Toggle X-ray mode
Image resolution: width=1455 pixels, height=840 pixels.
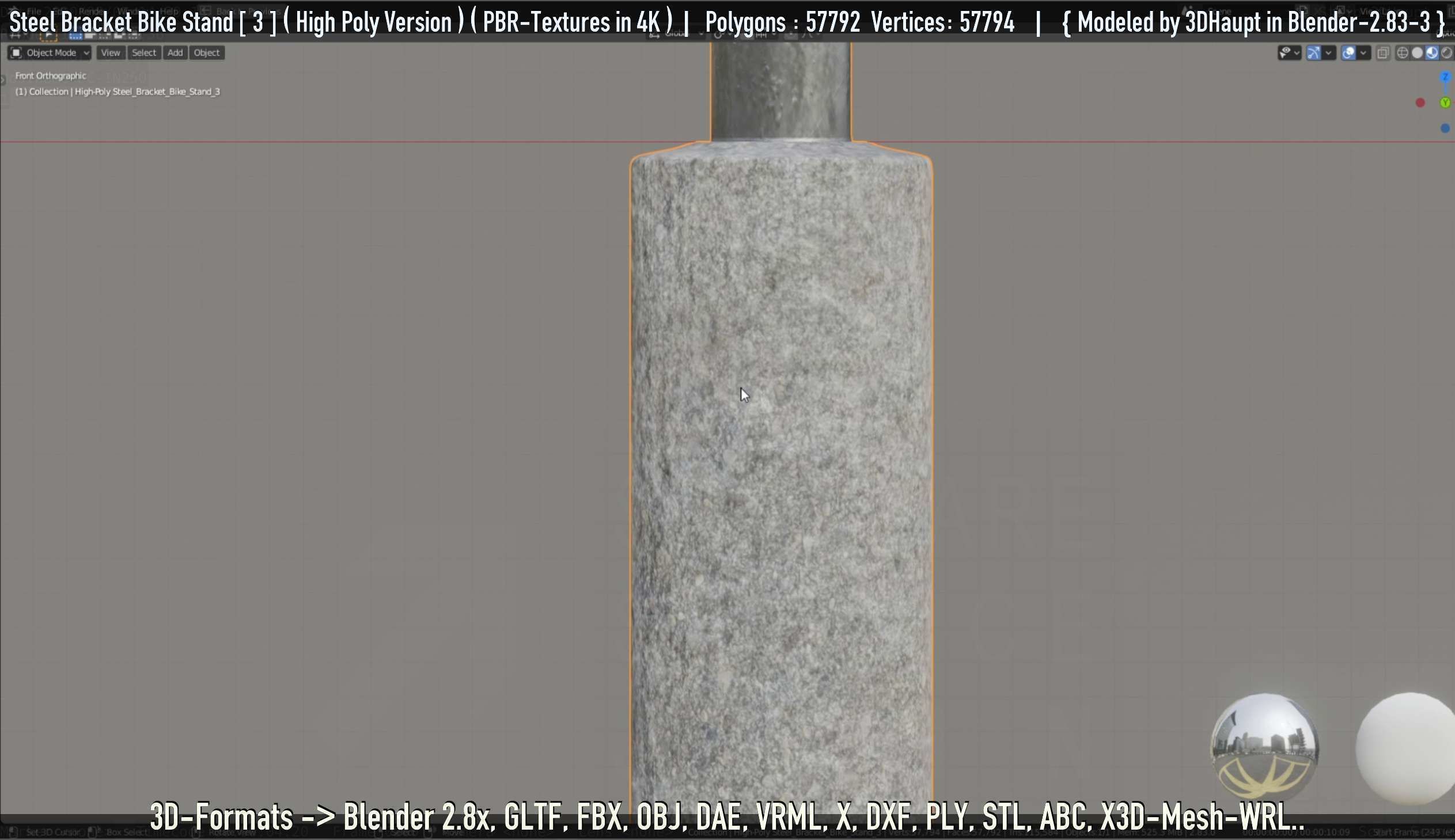click(x=1383, y=53)
